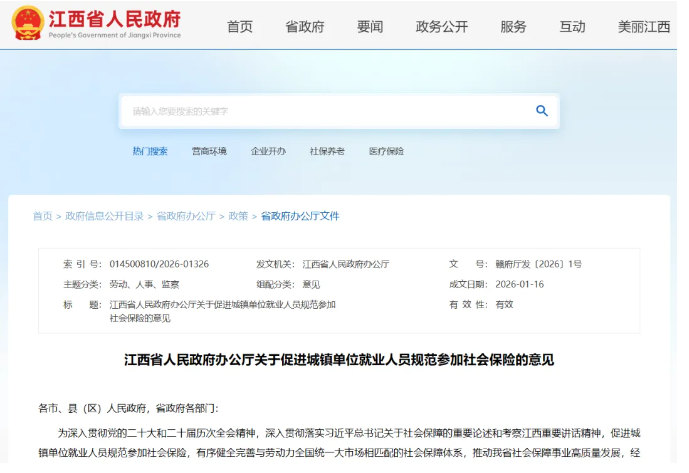Open the 美丽江西 navigation menu item
The image size is (689, 473).
[644, 27]
